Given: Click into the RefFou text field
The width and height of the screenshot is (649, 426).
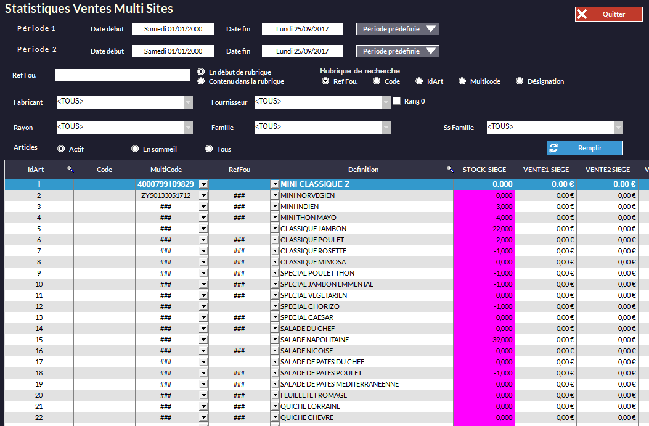Looking at the screenshot, I should pos(122,75).
